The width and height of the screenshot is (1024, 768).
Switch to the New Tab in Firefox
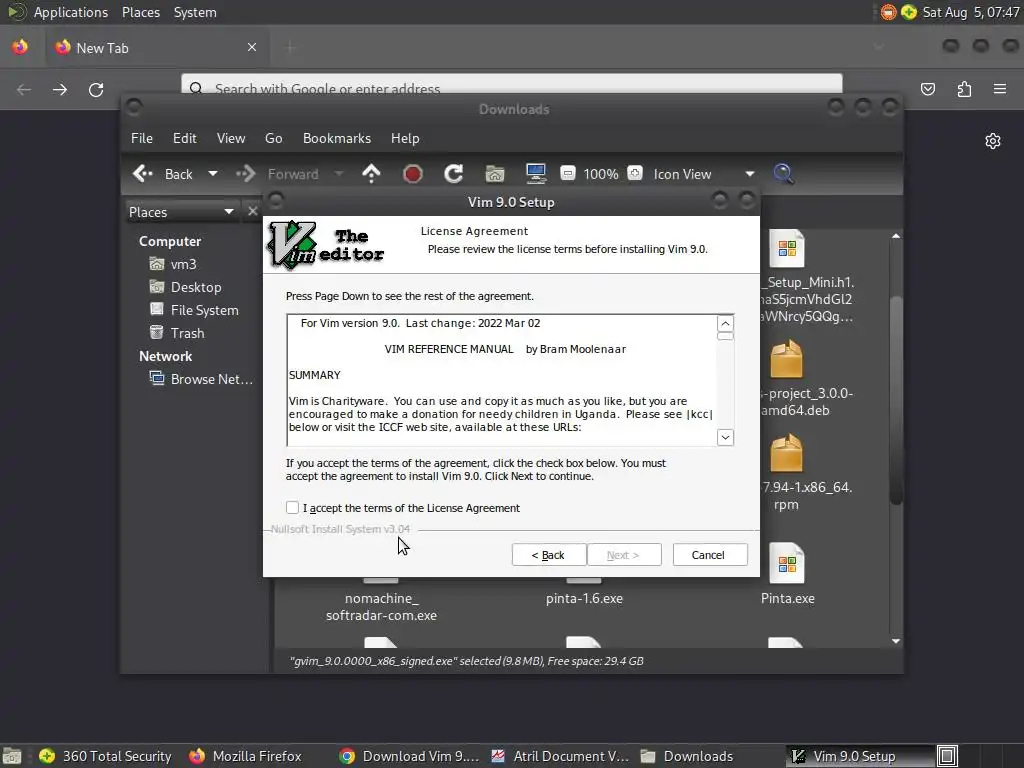[157, 48]
